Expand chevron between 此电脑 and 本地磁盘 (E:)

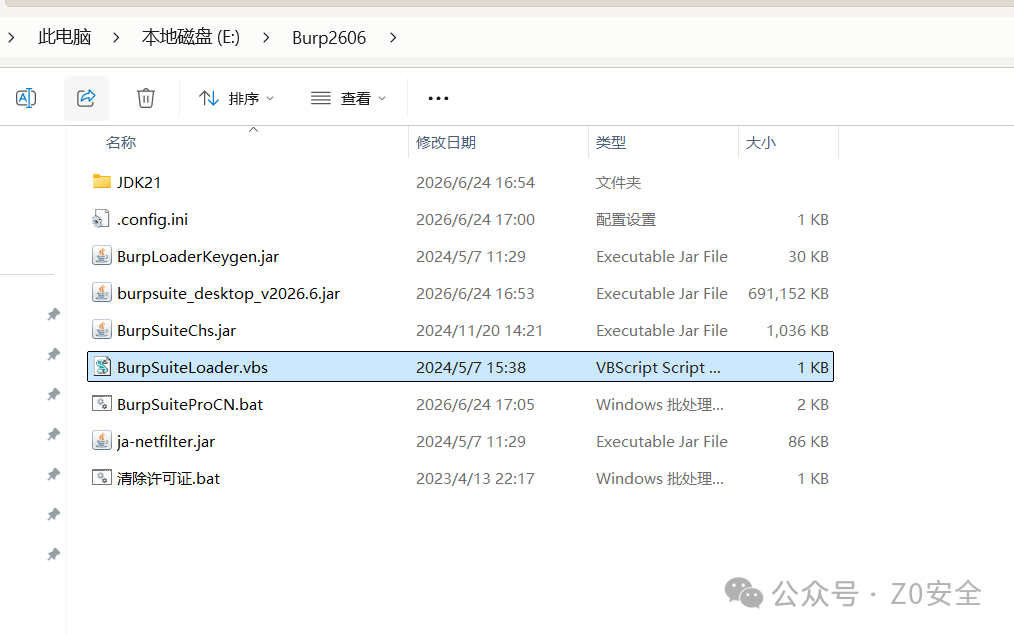click(116, 38)
